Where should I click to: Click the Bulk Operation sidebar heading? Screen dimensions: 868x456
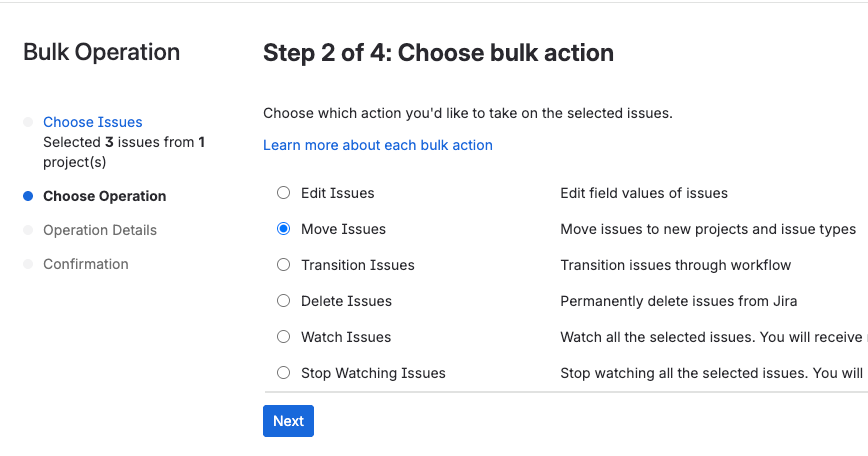pyautogui.click(x=101, y=53)
